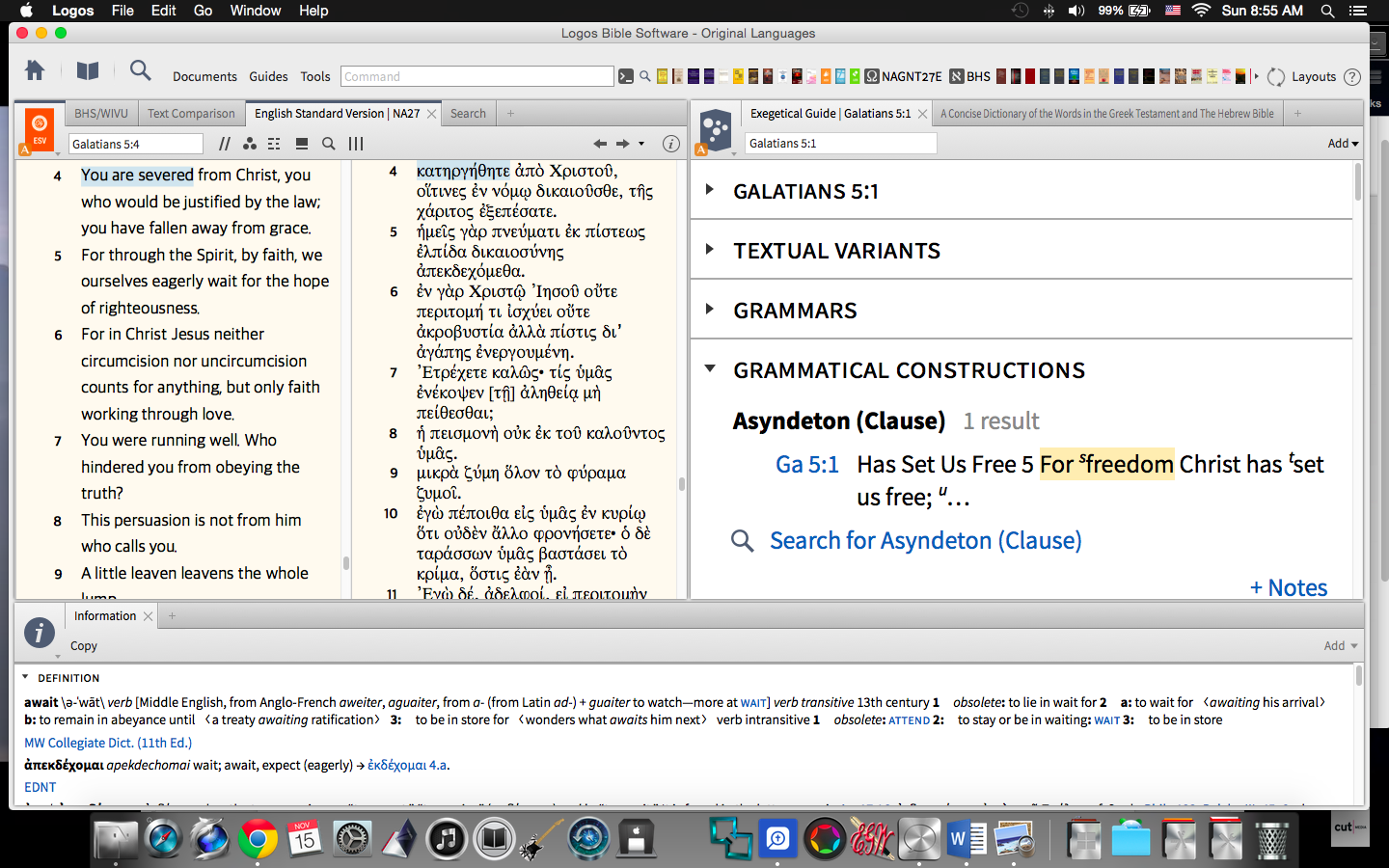Screen dimensions: 1389x868
Task: Click the Command input box
Action: [477, 76]
